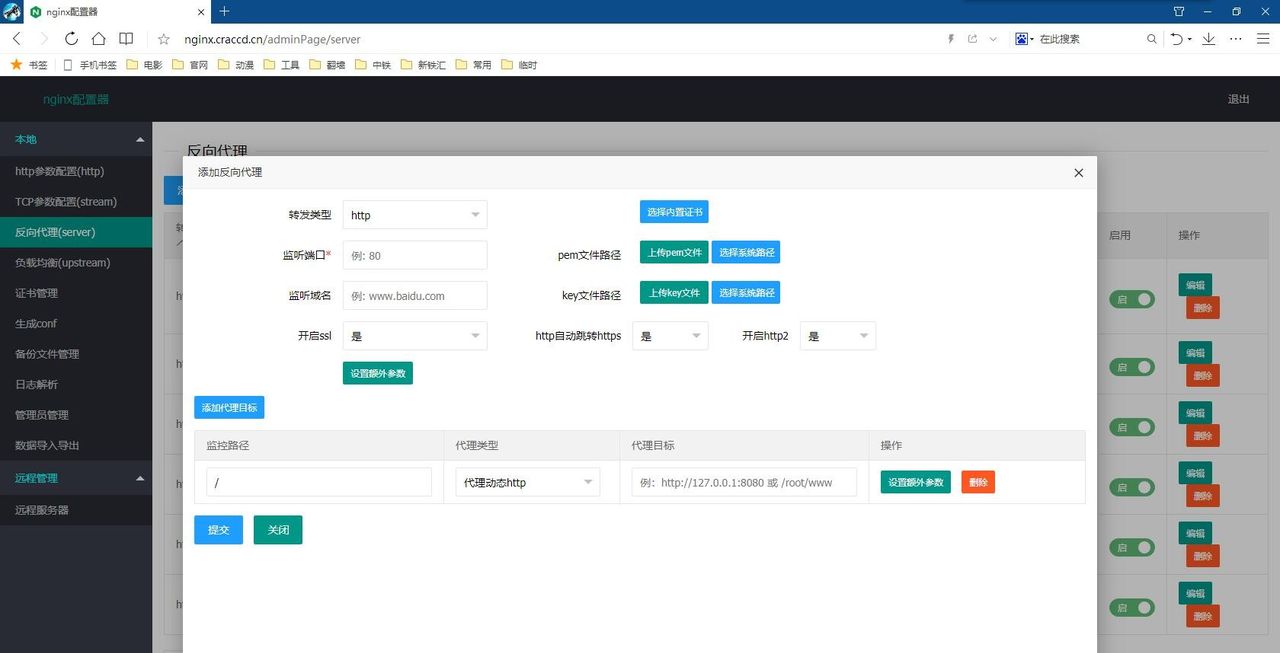Viewport: 1280px width, 653px height.
Task: Open downloads via the download arrow icon
Action: tap(1210, 39)
